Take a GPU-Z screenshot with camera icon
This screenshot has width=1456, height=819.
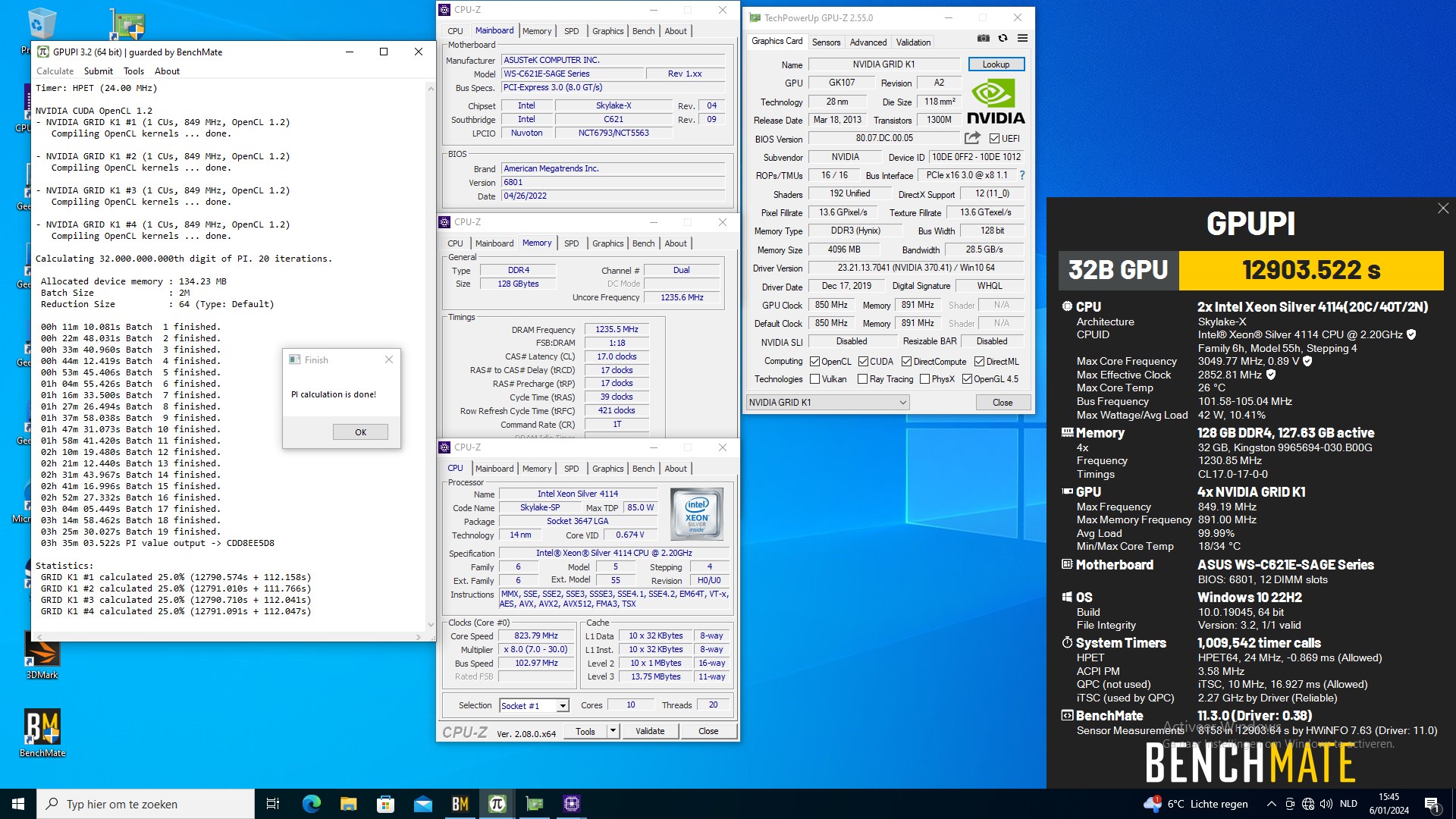pyautogui.click(x=984, y=38)
